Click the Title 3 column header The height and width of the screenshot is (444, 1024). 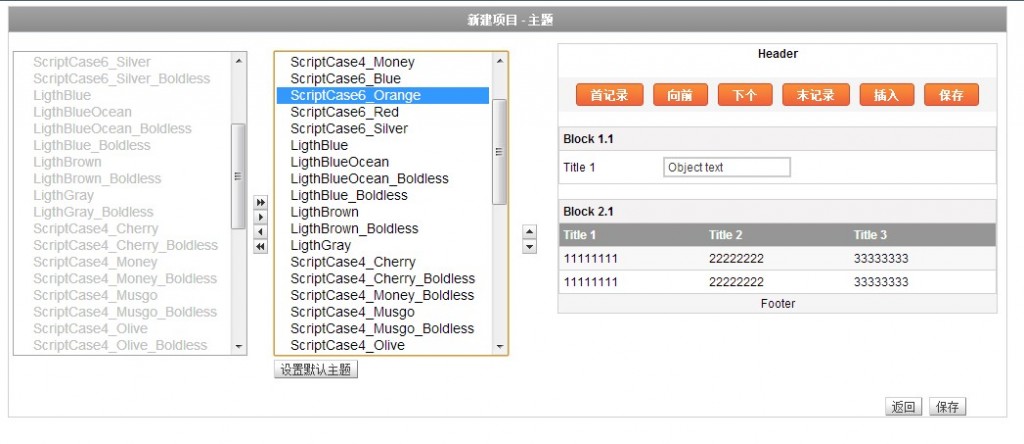[x=870, y=235]
